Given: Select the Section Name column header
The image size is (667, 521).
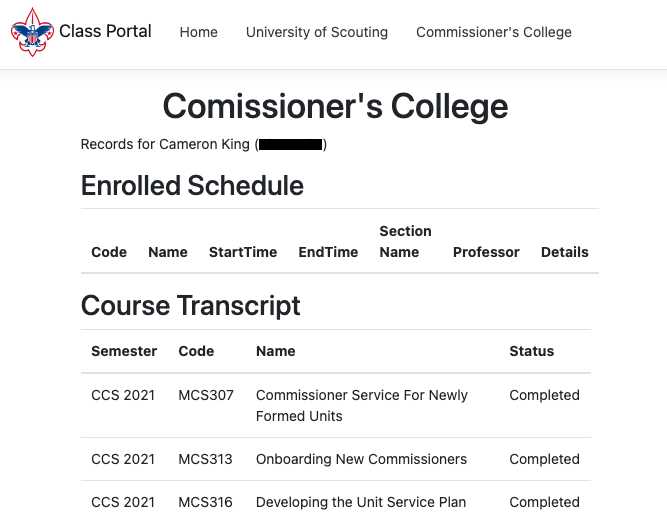Looking at the screenshot, I should coord(405,242).
